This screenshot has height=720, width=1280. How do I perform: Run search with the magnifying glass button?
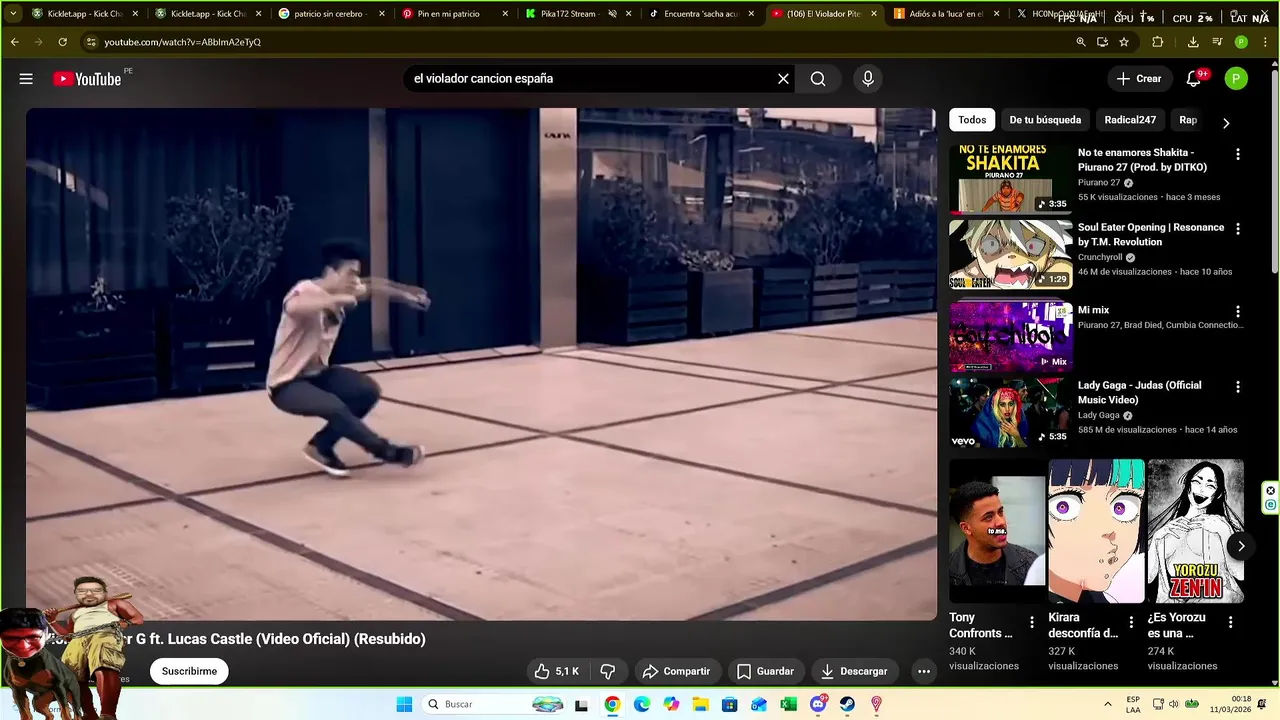coord(818,79)
